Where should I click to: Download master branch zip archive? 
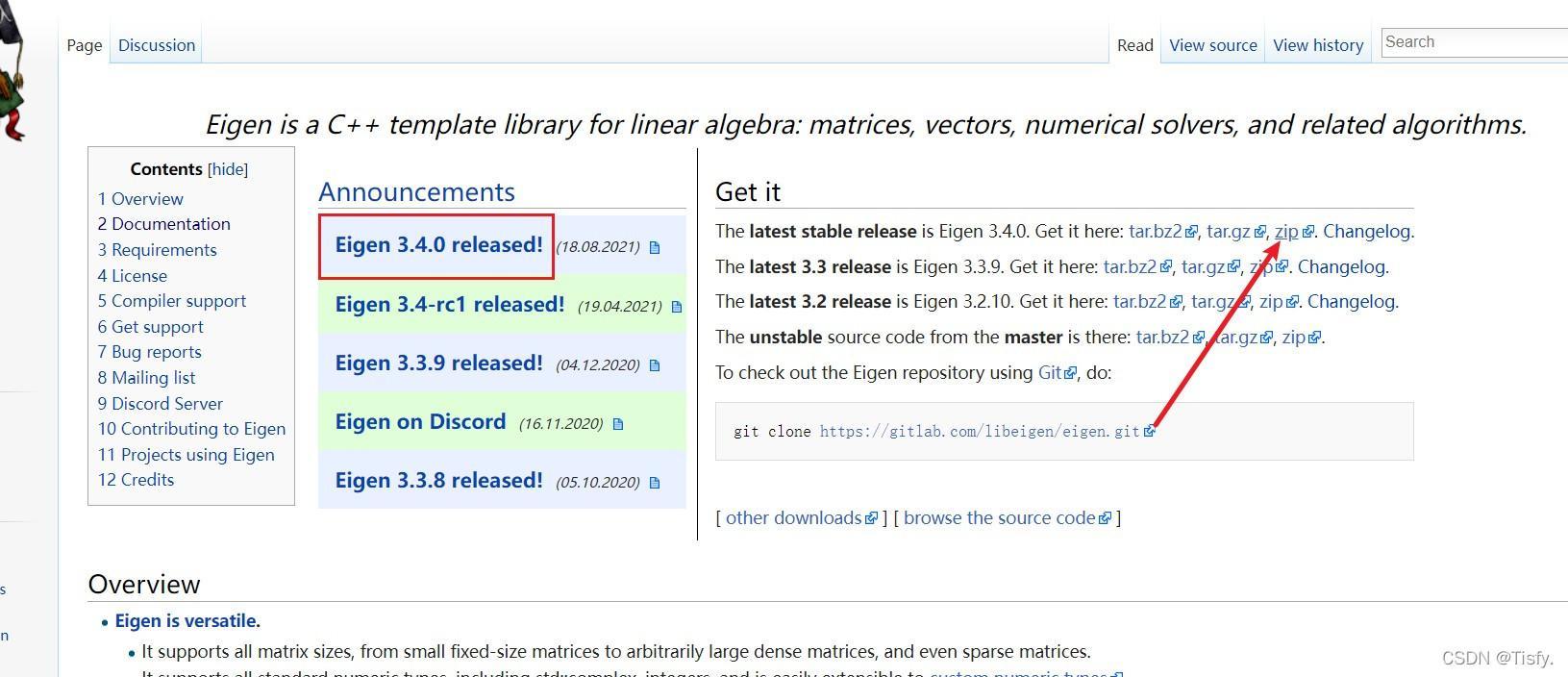(x=1302, y=338)
